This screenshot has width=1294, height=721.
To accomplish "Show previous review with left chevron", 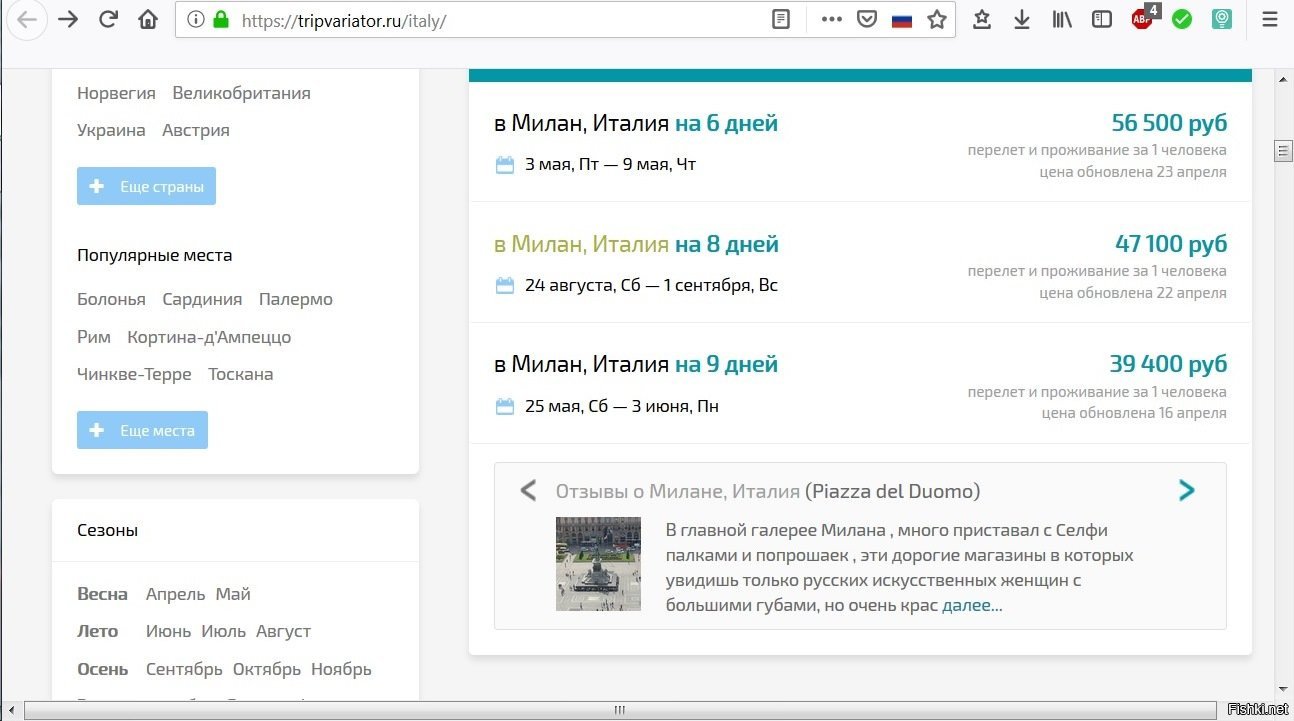I will [x=529, y=491].
